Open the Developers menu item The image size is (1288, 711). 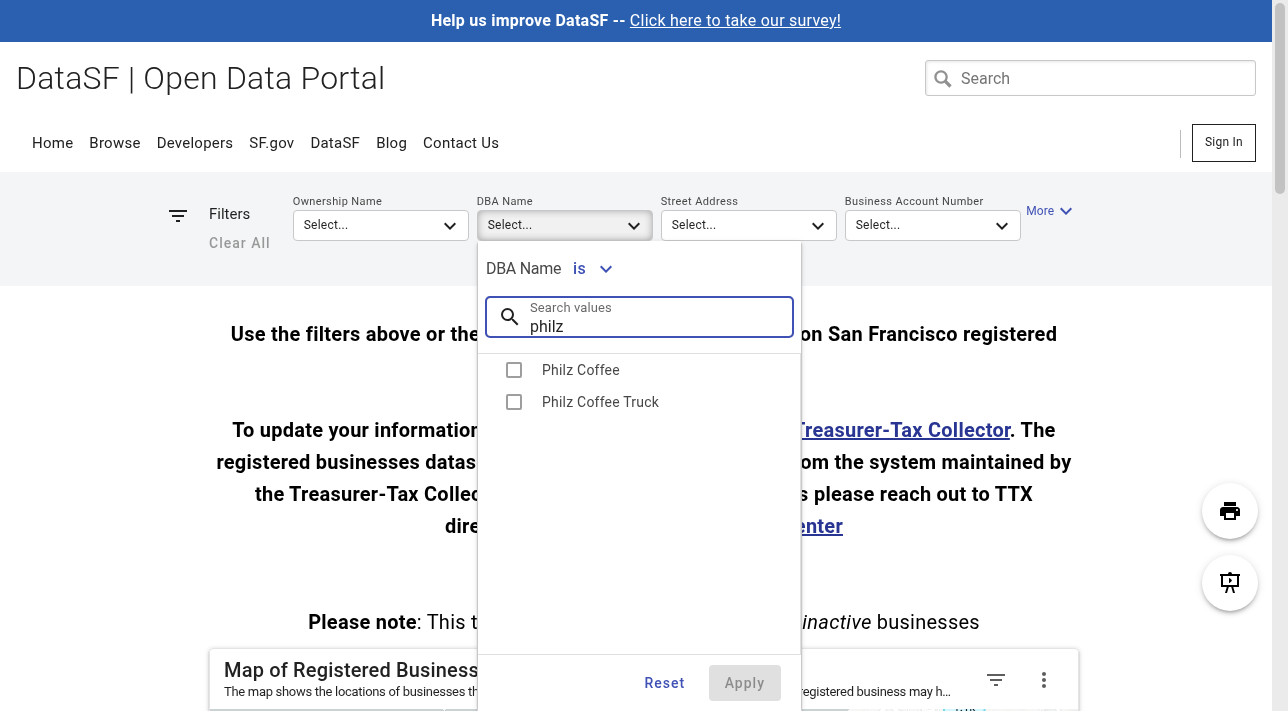195,143
